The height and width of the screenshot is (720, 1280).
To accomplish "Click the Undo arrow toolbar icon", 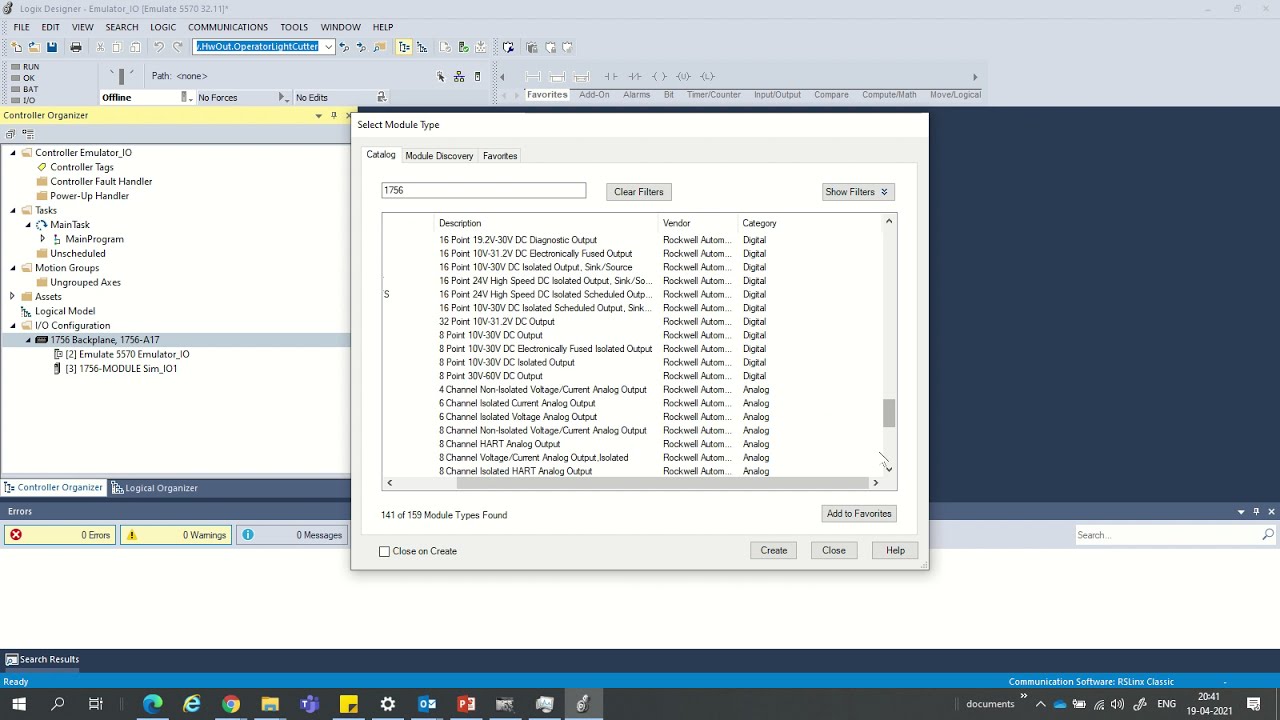I will (x=158, y=47).
